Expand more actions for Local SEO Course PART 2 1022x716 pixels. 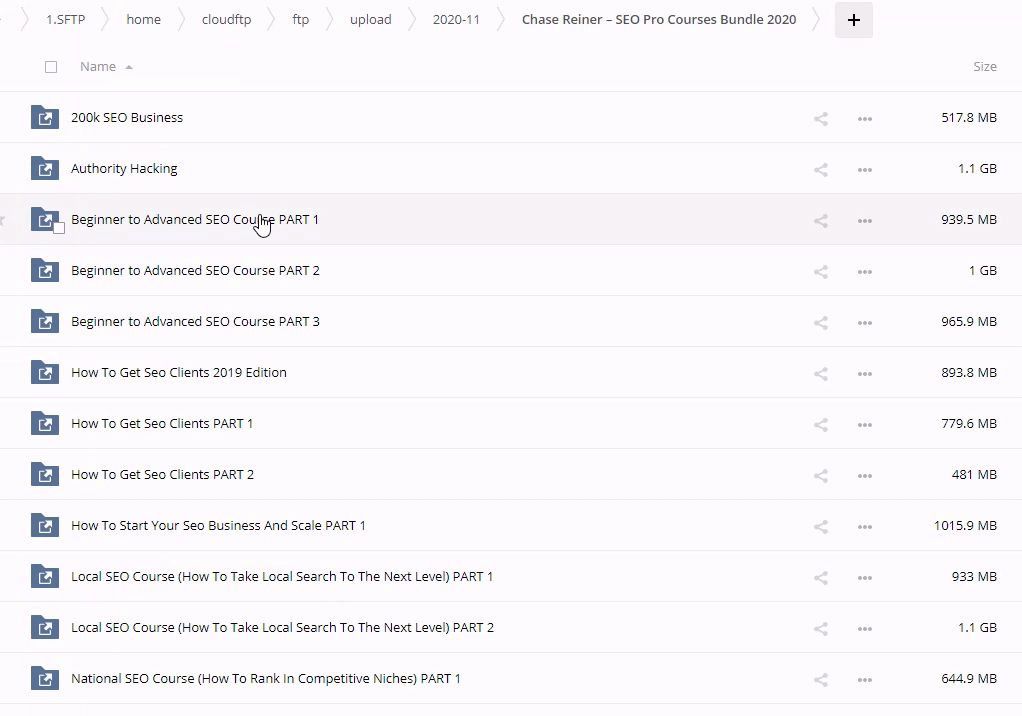pyautogui.click(x=865, y=629)
